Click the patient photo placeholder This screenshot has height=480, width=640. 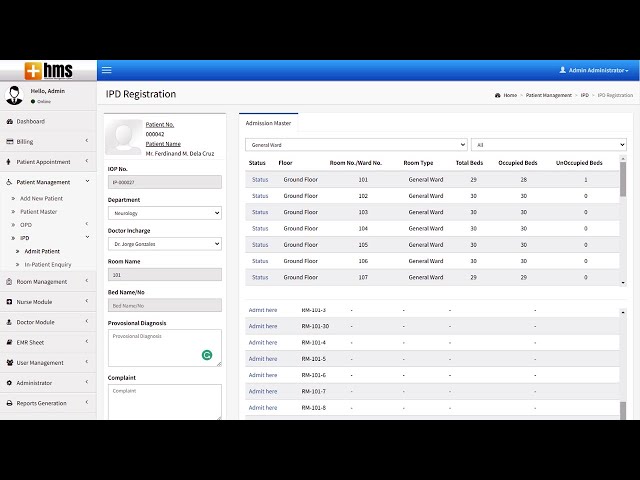point(124,137)
